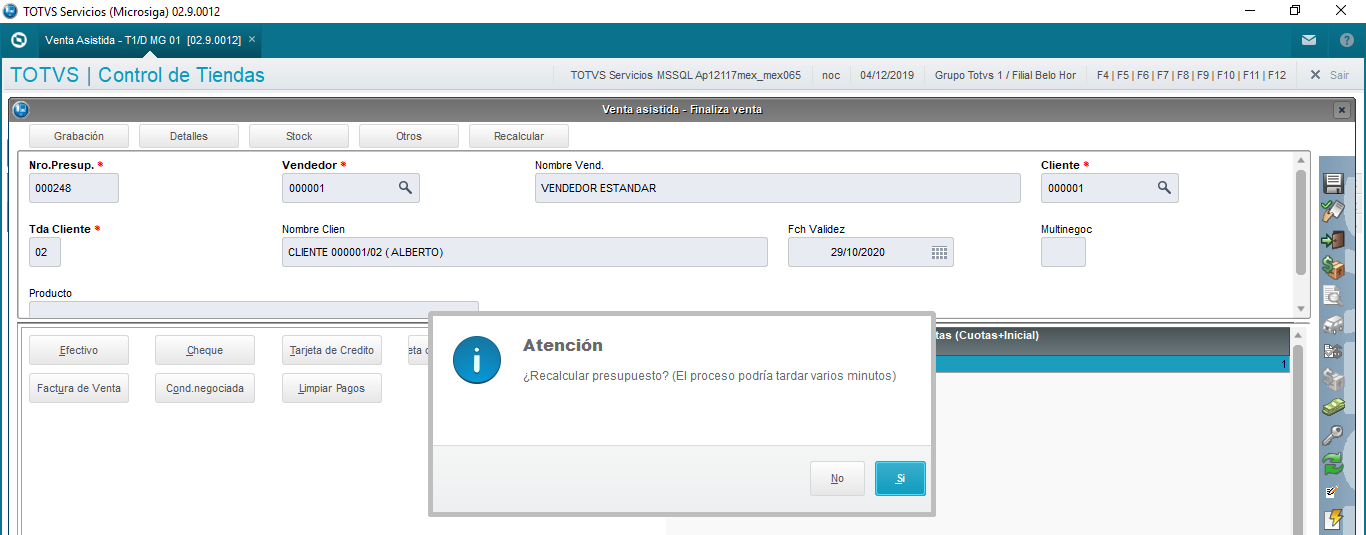1366x535 pixels.
Task: Select the highlighted blue row in Cuotas table
Action: click(x=1111, y=365)
